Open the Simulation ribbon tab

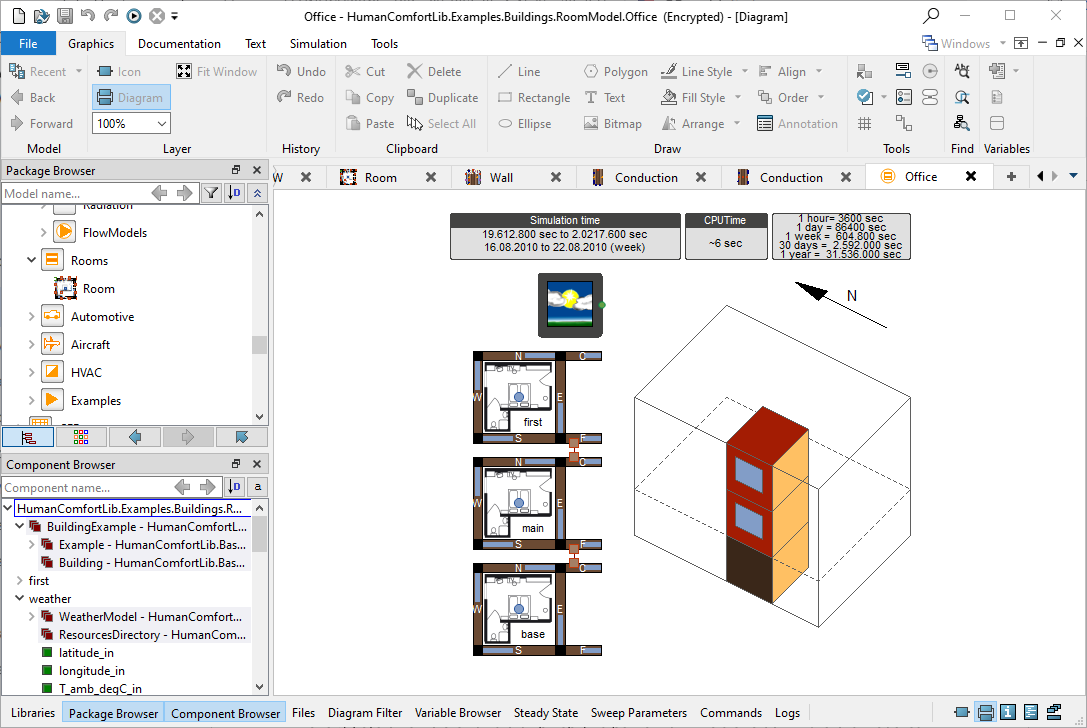coord(318,43)
